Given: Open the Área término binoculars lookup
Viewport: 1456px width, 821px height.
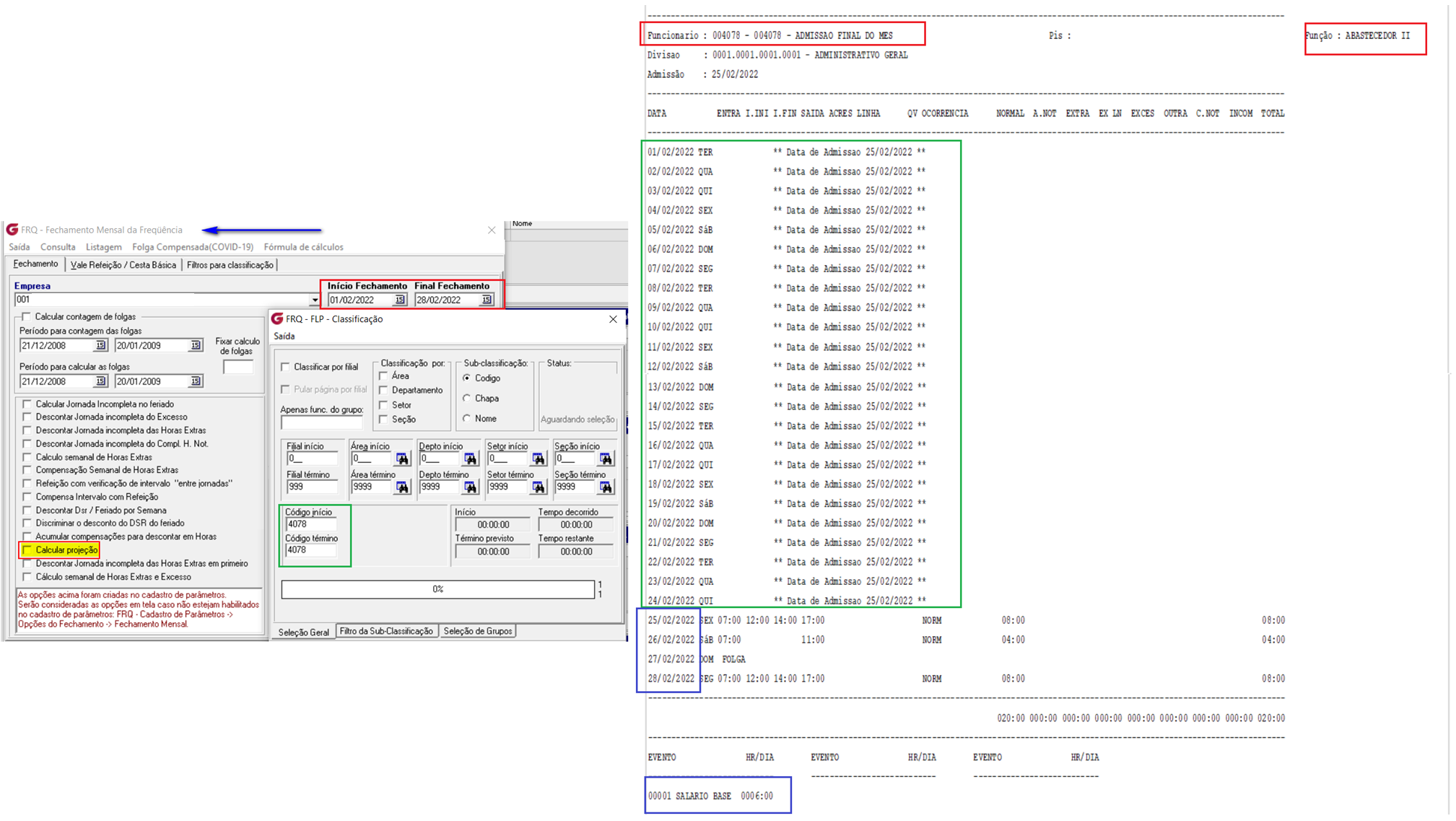Looking at the screenshot, I should click(402, 487).
